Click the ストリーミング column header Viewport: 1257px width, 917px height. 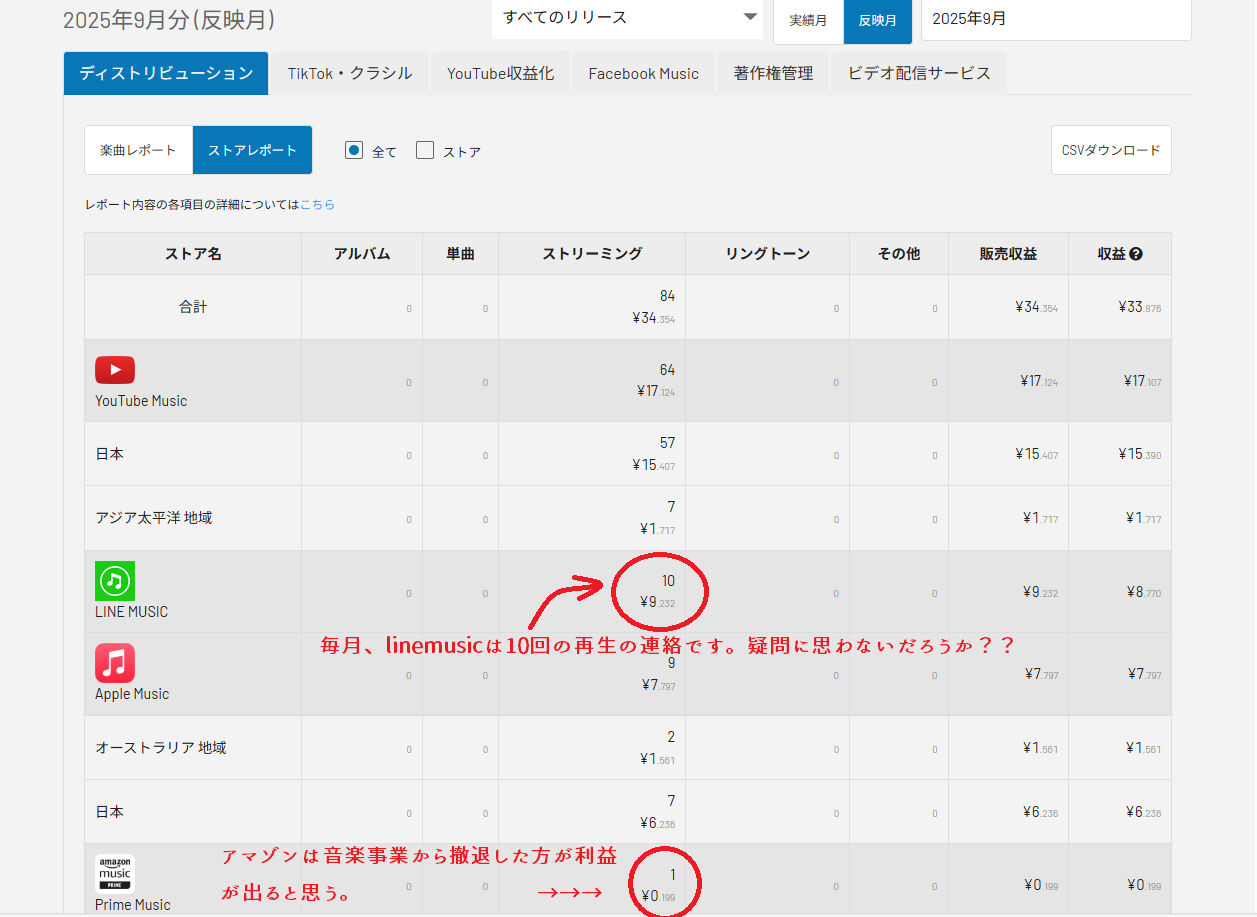coord(592,254)
